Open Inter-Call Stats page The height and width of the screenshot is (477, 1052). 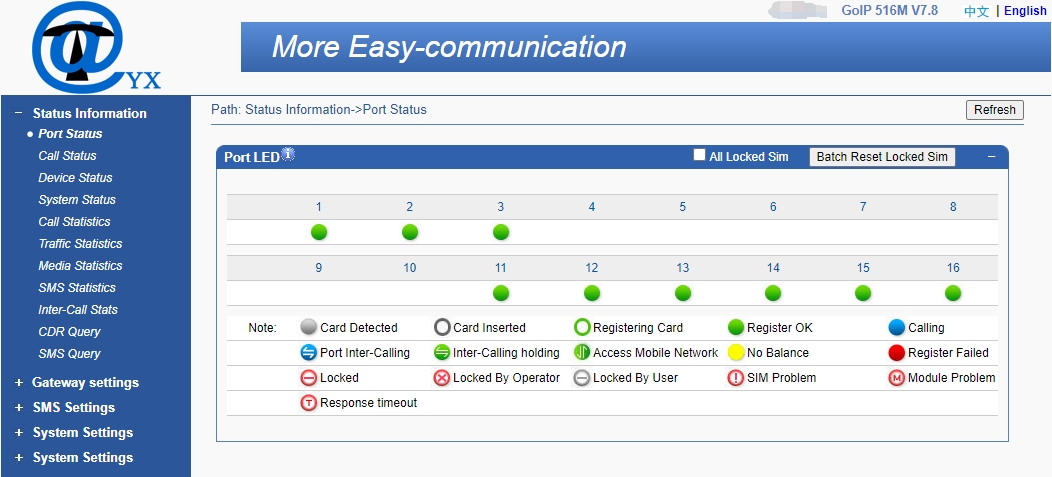[78, 310]
